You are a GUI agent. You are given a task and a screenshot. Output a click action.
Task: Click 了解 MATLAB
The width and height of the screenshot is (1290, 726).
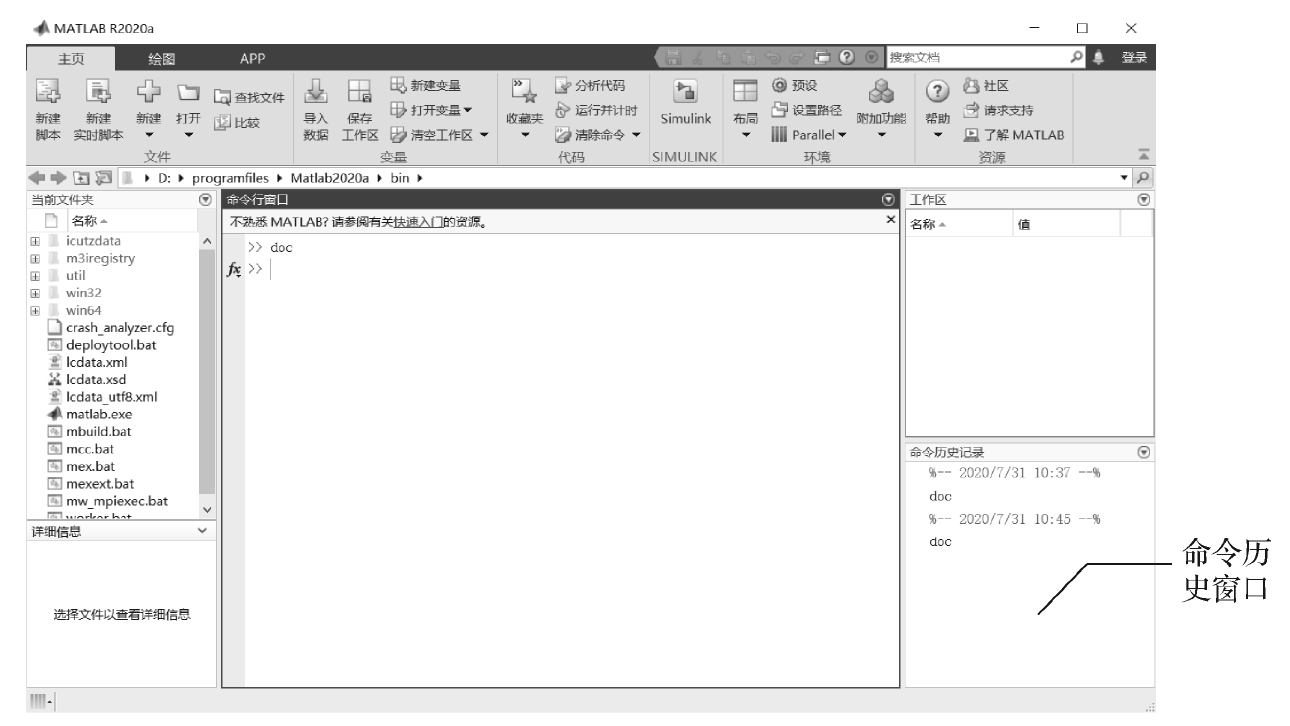coord(1013,136)
